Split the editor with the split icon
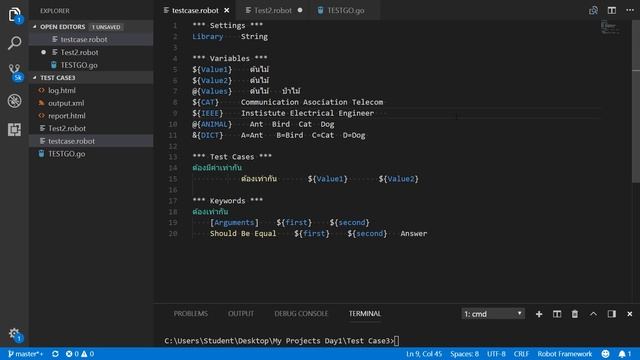Image resolution: width=640 pixels, height=360 pixels. click(611, 11)
